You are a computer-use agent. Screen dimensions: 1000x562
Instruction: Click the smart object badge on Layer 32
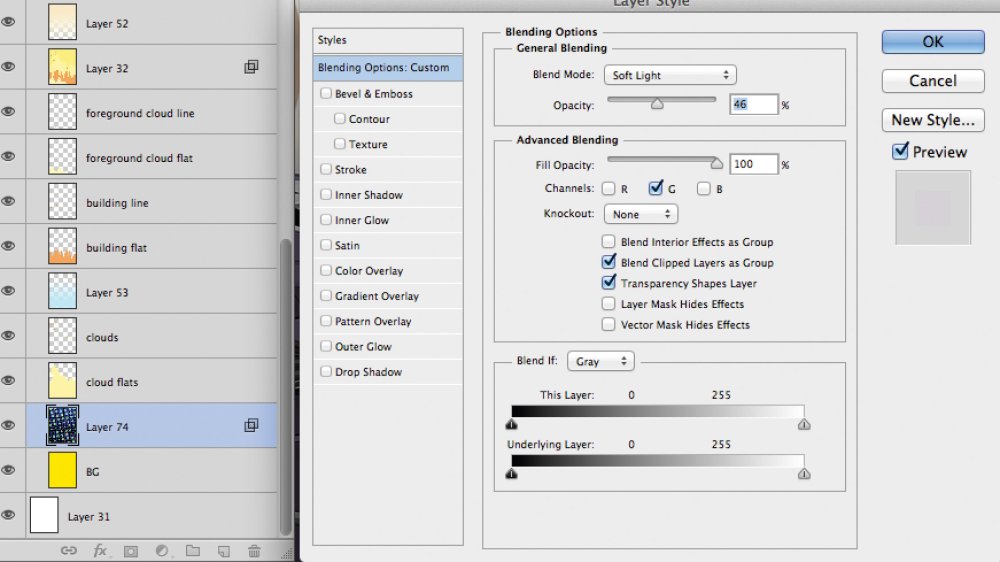tap(251, 66)
